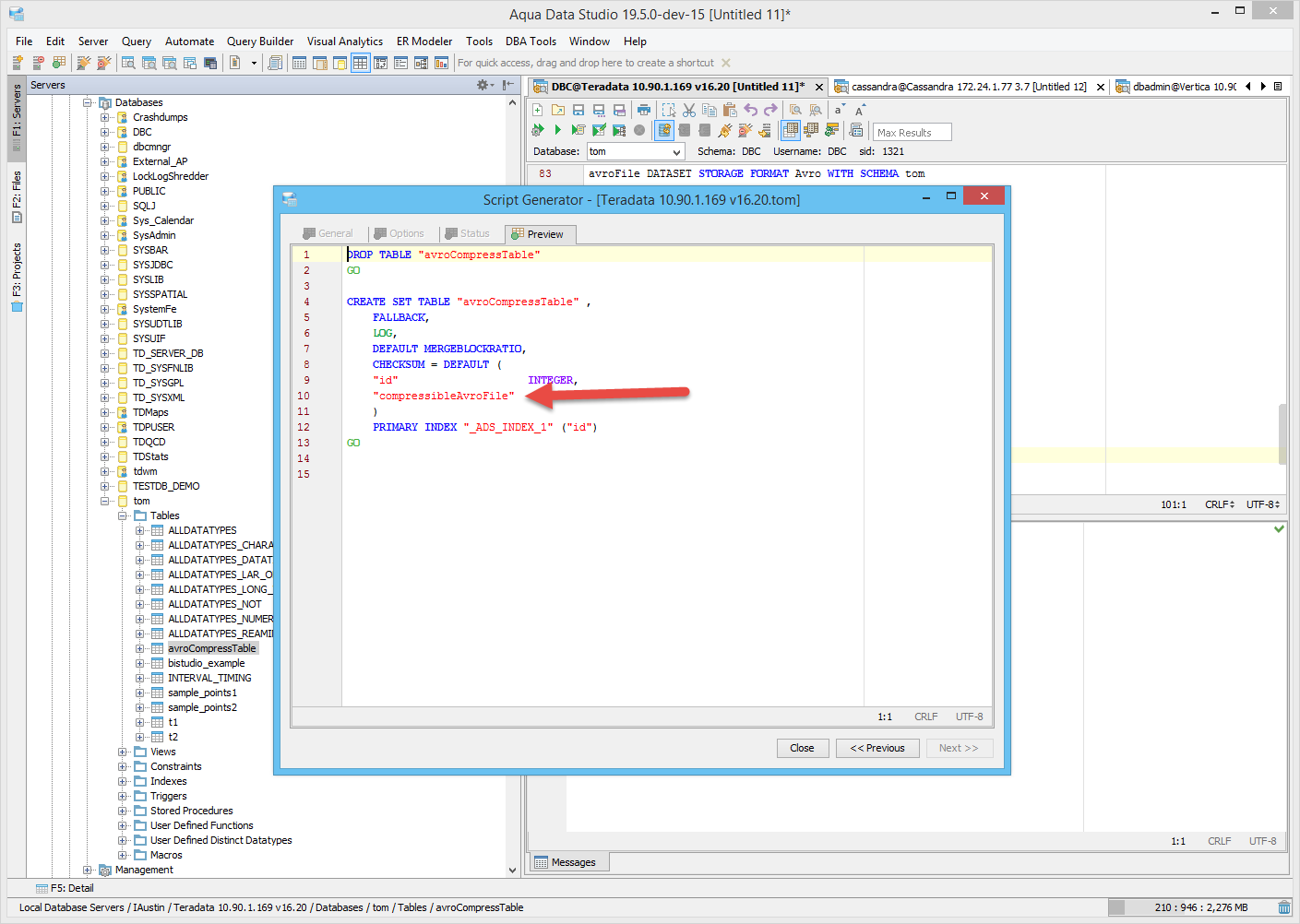Screen dimensions: 1300x924
Task: Open the dropdown arrow beside new document icon
Action: pyautogui.click(x=254, y=63)
